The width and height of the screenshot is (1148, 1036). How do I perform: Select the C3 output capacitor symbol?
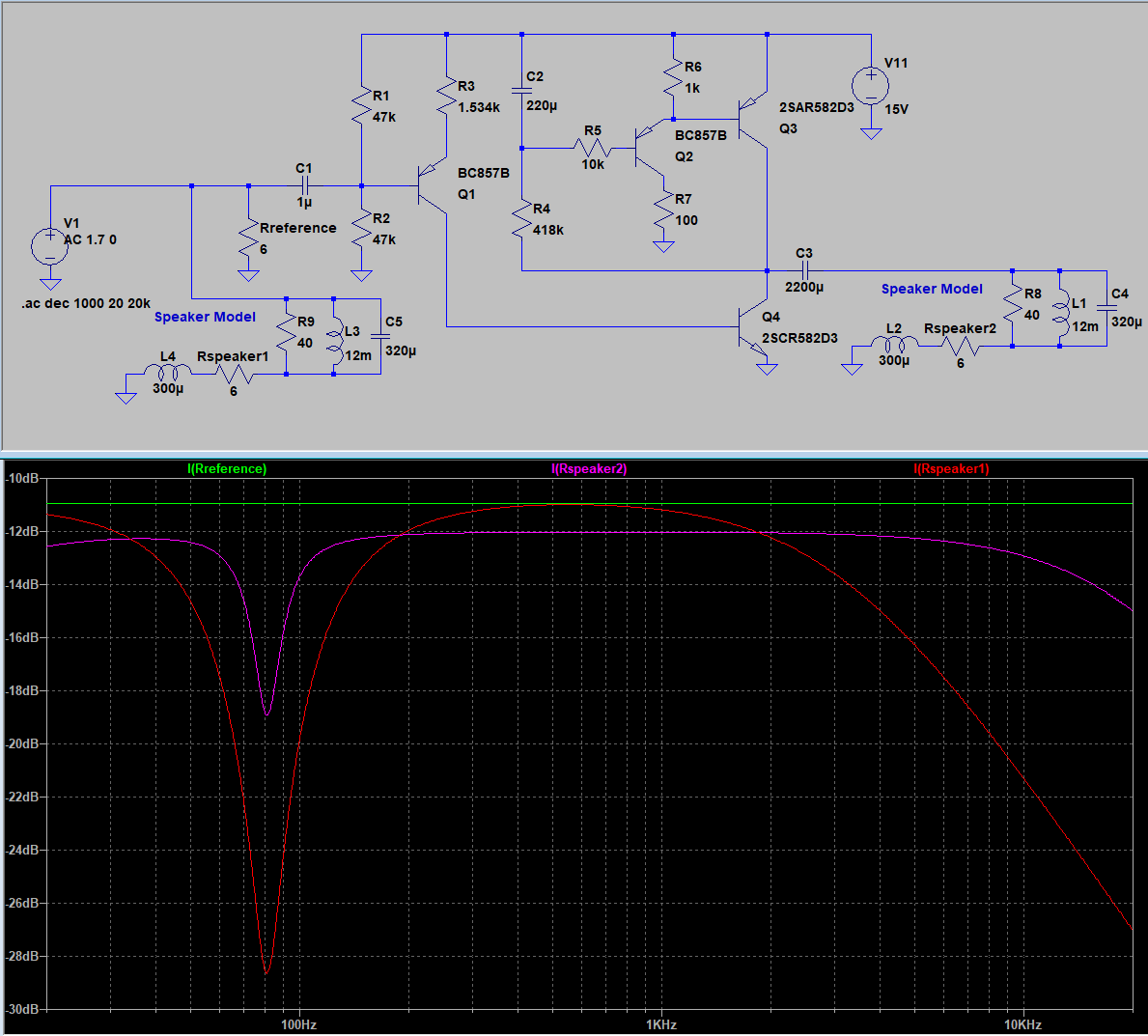point(804,271)
